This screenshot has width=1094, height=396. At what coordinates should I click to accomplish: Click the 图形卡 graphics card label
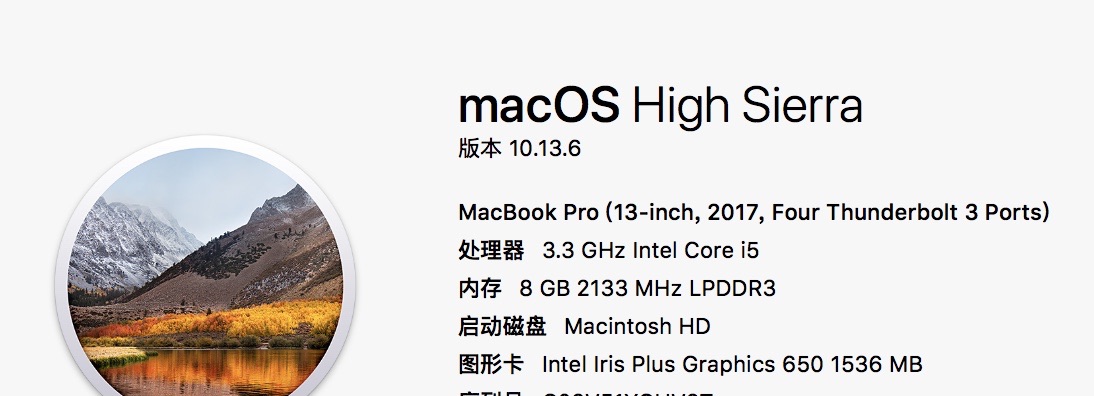pos(491,363)
